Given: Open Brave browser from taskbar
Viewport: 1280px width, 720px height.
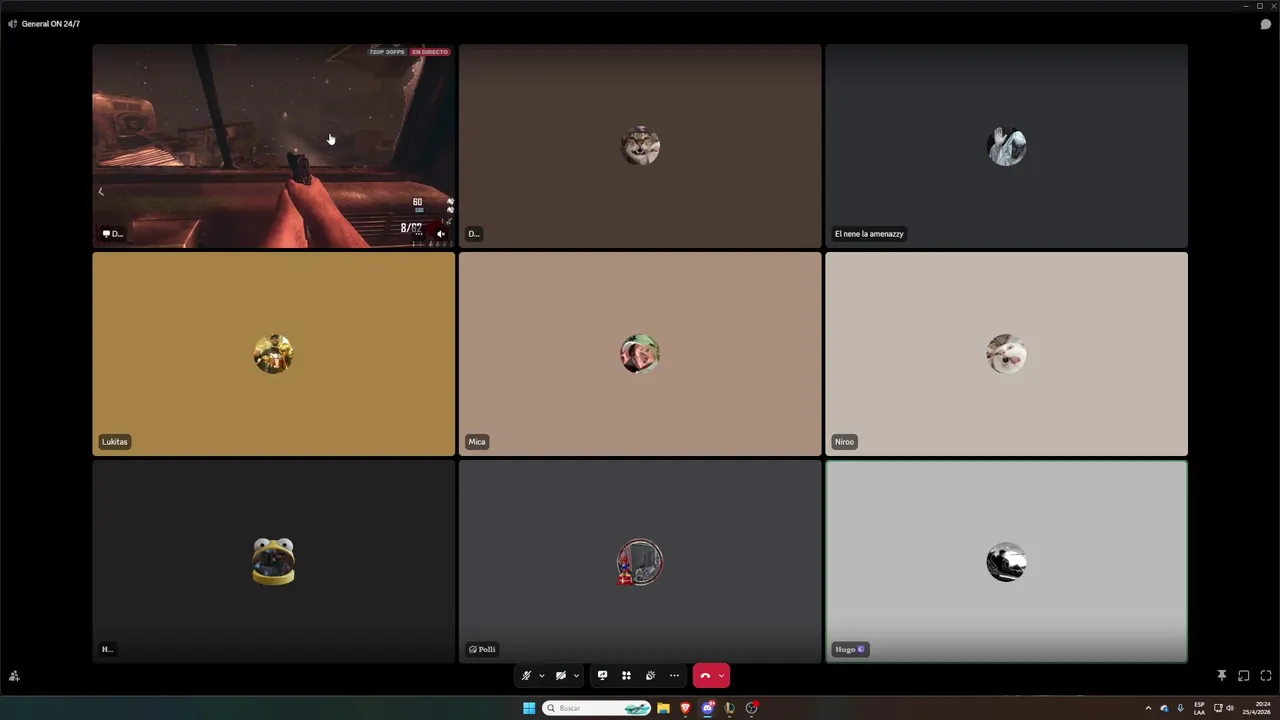Looking at the screenshot, I should pyautogui.click(x=685, y=708).
